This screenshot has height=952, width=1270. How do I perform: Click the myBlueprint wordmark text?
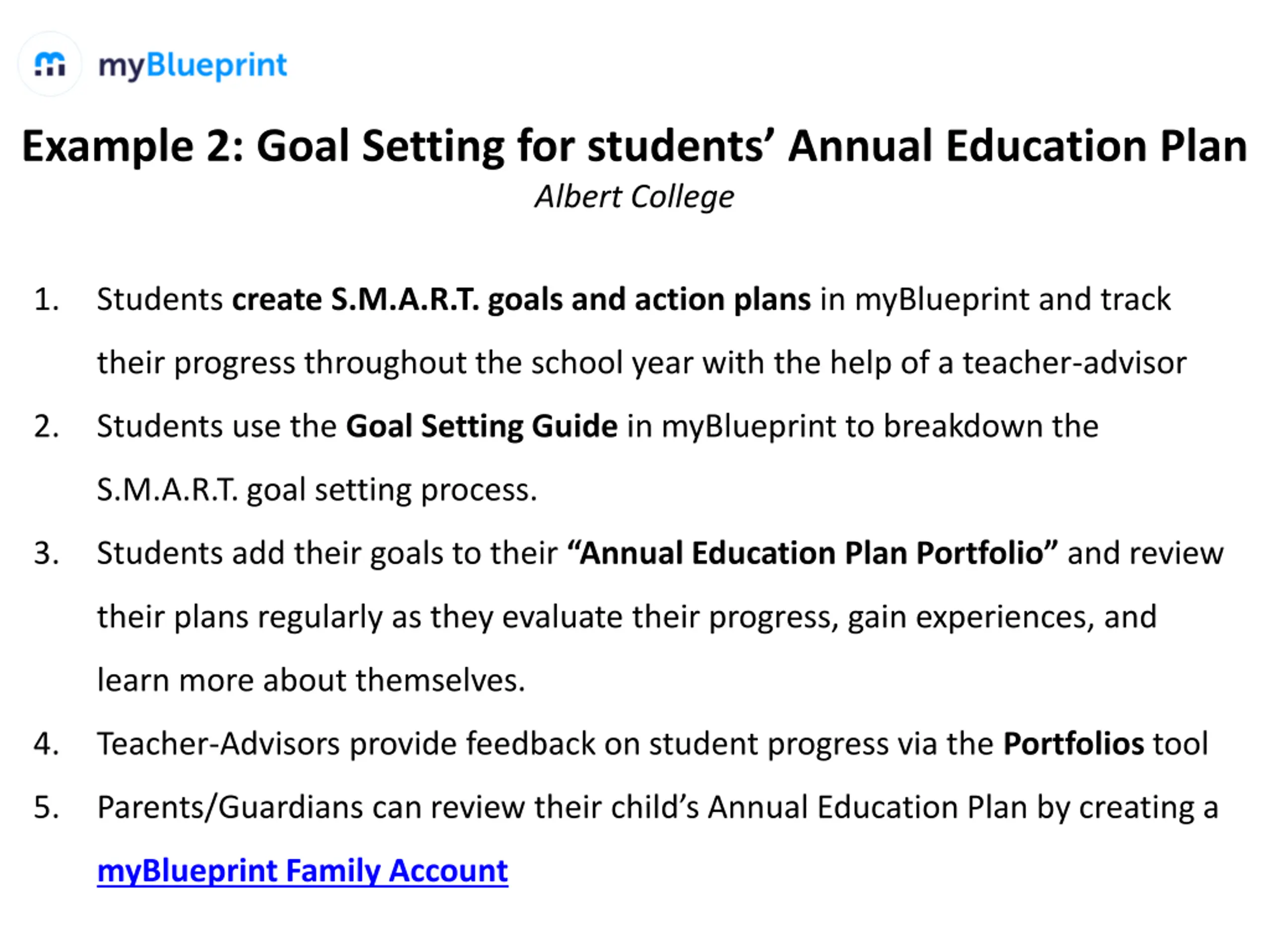pos(192,65)
